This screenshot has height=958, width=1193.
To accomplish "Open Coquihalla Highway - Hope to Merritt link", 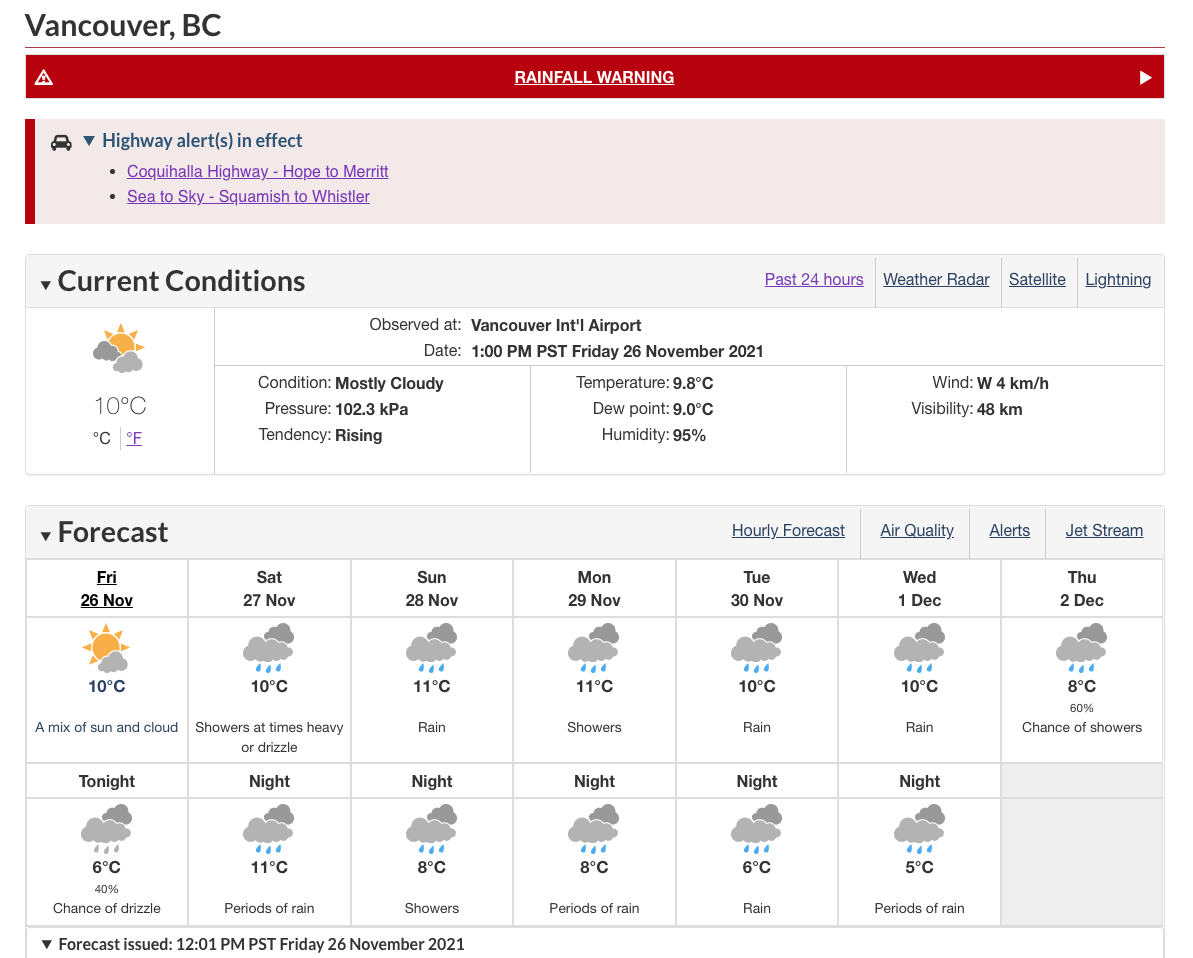I will pyautogui.click(x=257, y=171).
